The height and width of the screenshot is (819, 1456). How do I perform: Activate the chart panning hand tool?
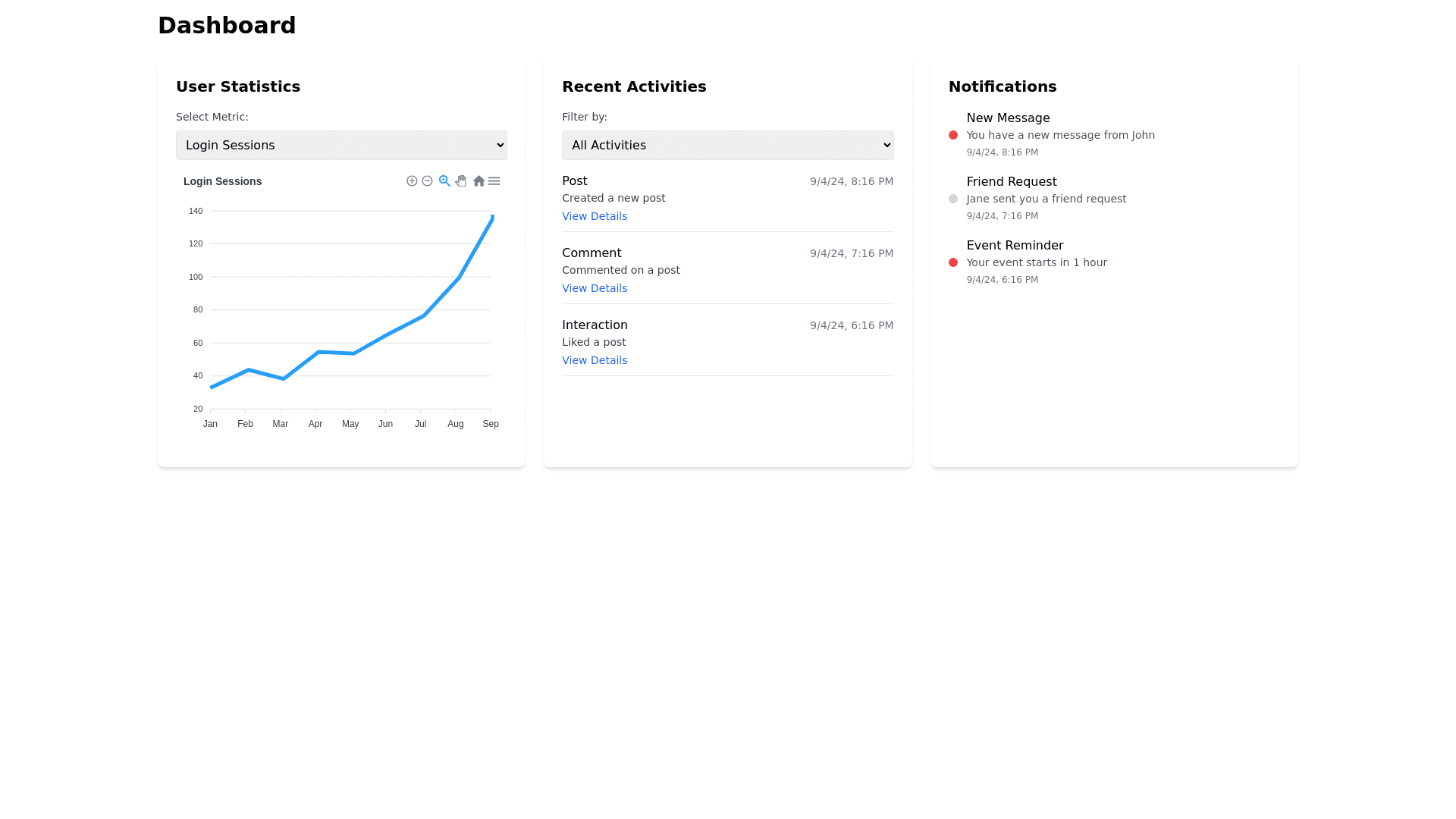[x=461, y=181]
